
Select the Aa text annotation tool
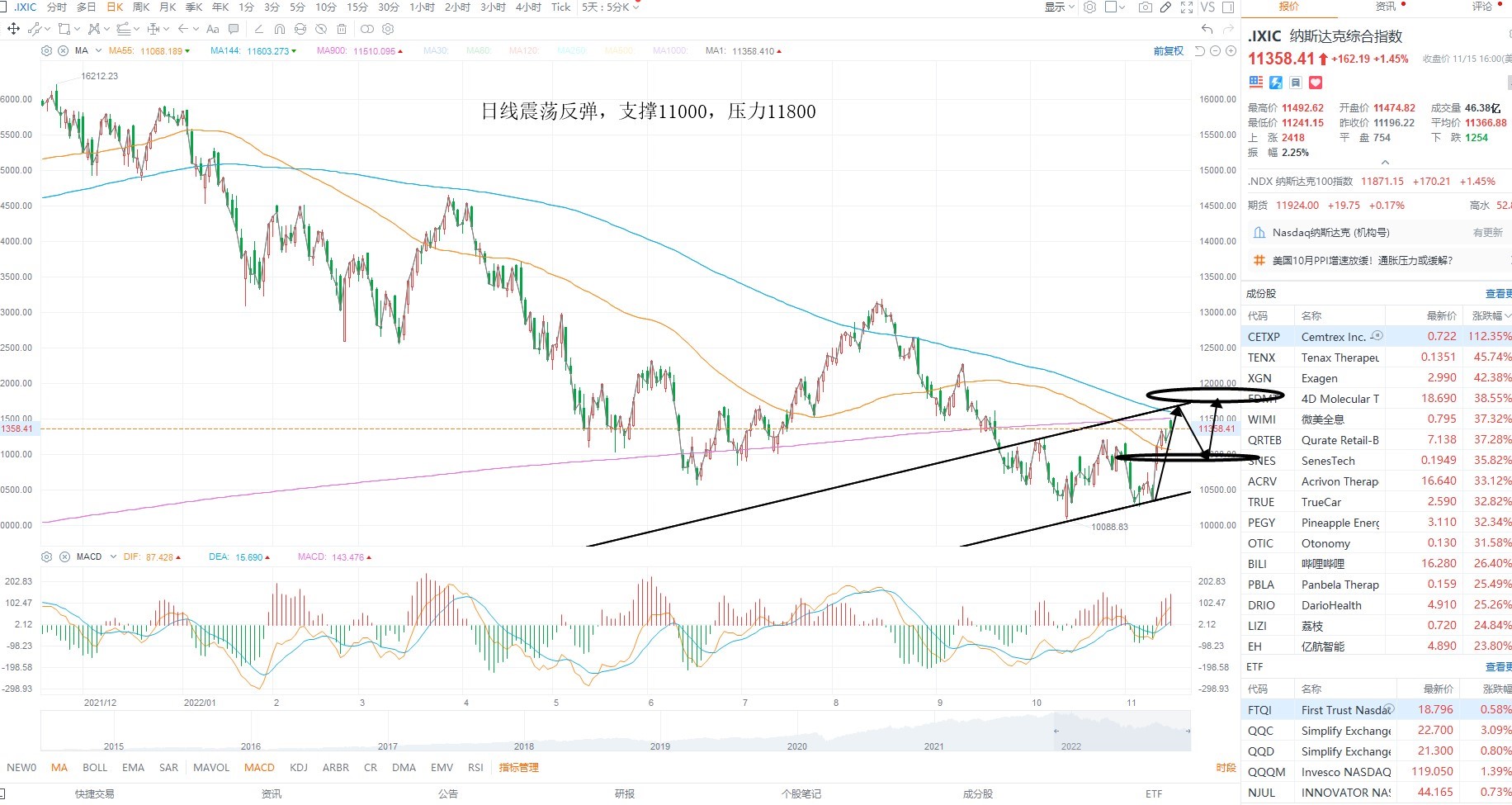(213, 29)
